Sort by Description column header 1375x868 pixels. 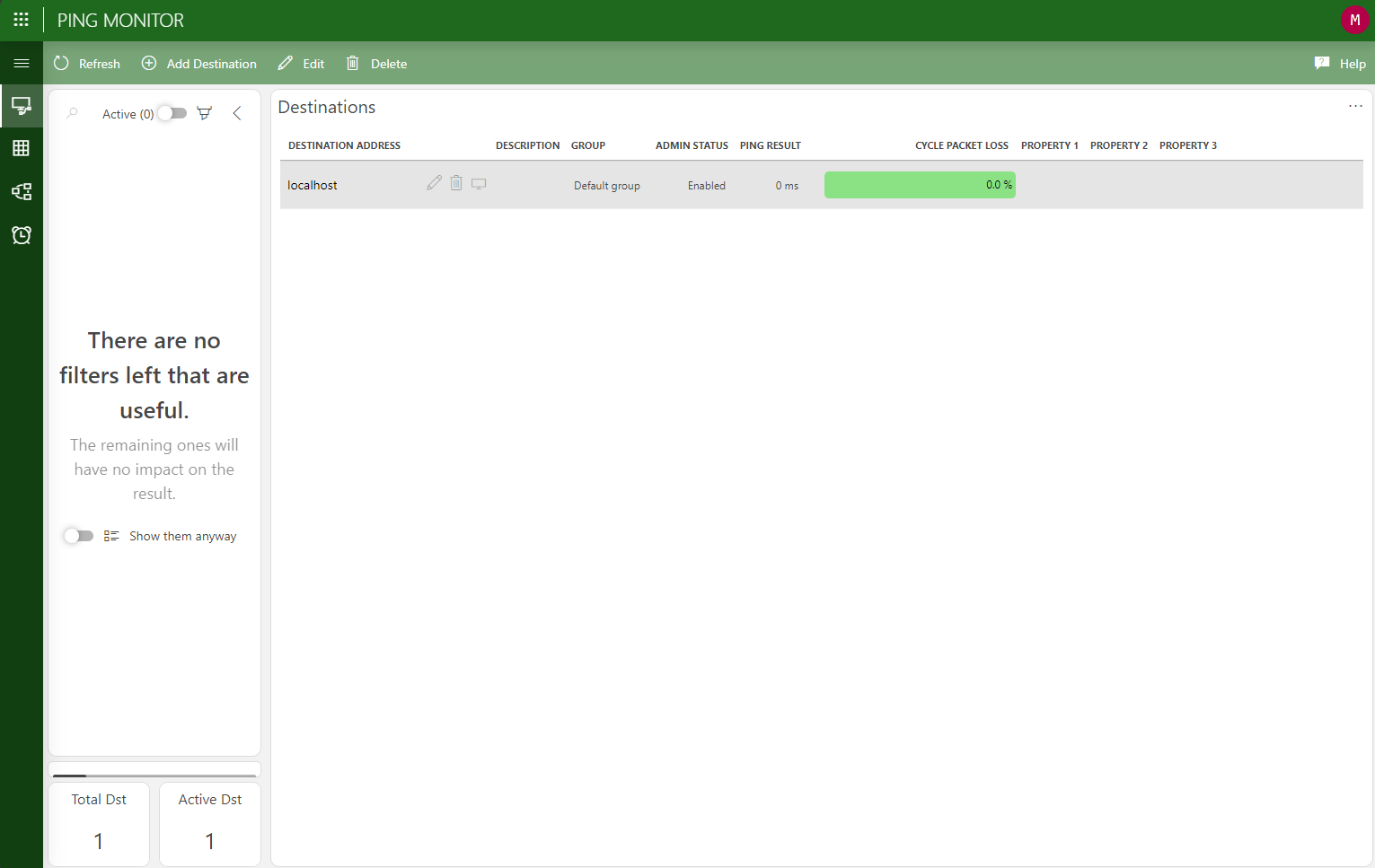click(527, 145)
